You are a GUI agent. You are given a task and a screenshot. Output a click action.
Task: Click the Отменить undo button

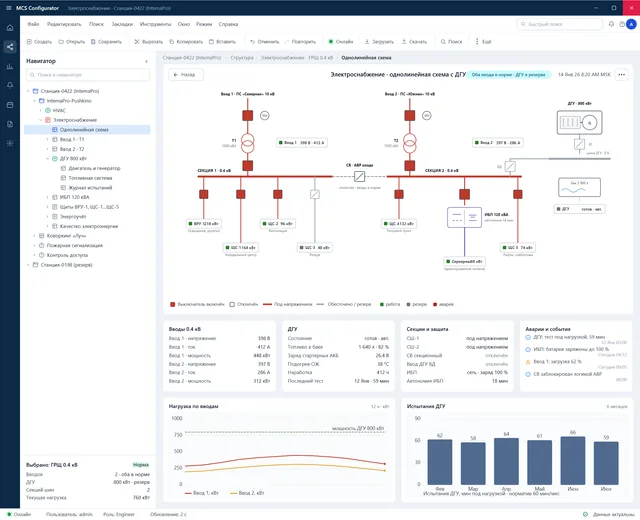pyautogui.click(x=264, y=42)
